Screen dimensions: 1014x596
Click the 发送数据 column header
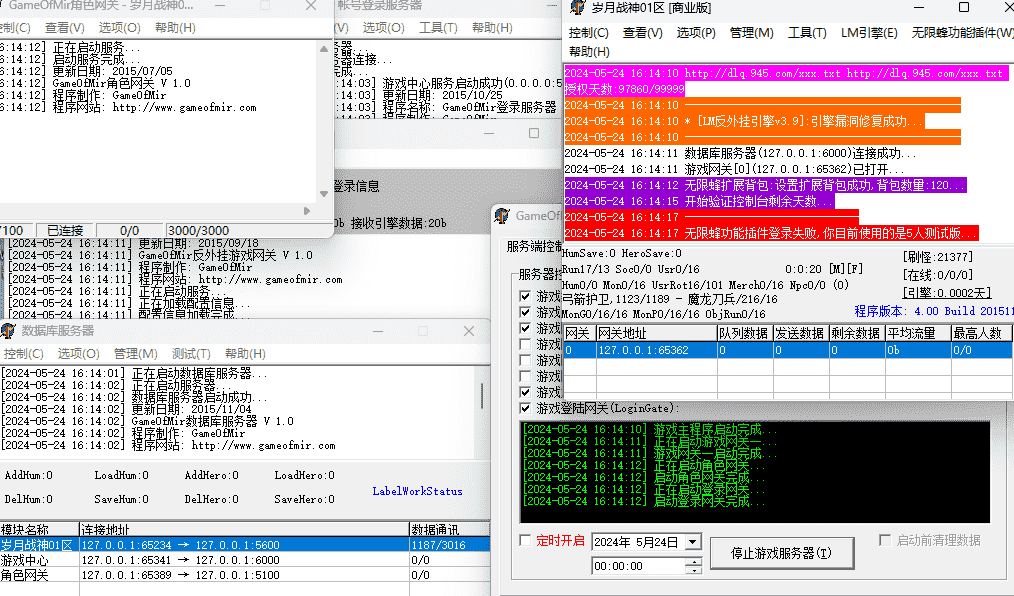tap(800, 334)
